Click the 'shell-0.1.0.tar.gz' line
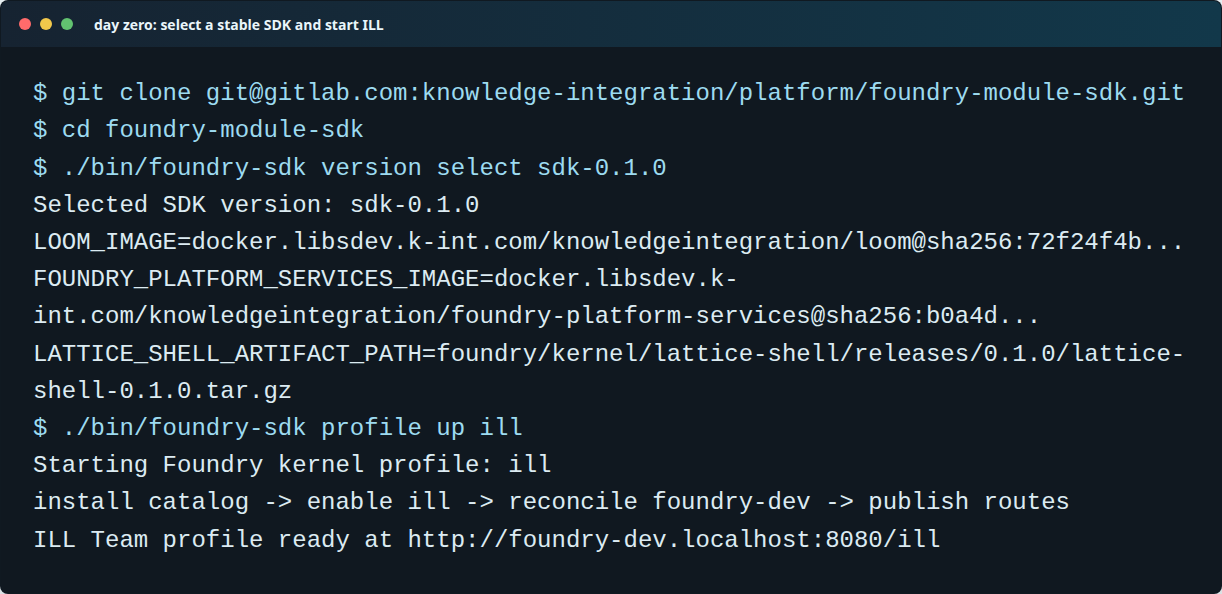The height and width of the screenshot is (594, 1222). (x=163, y=391)
